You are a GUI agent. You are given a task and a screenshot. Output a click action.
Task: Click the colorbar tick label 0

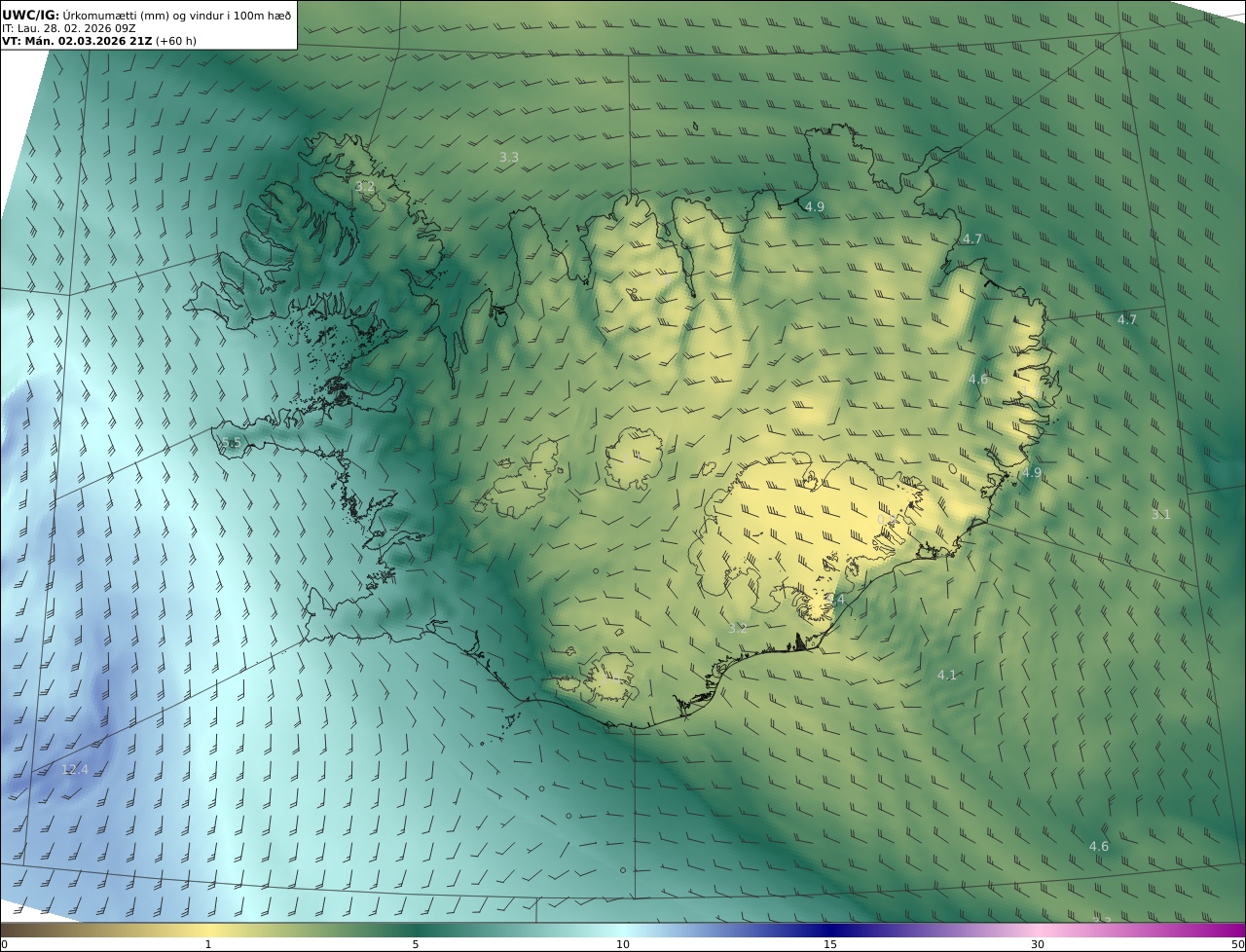pyautogui.click(x=4, y=944)
